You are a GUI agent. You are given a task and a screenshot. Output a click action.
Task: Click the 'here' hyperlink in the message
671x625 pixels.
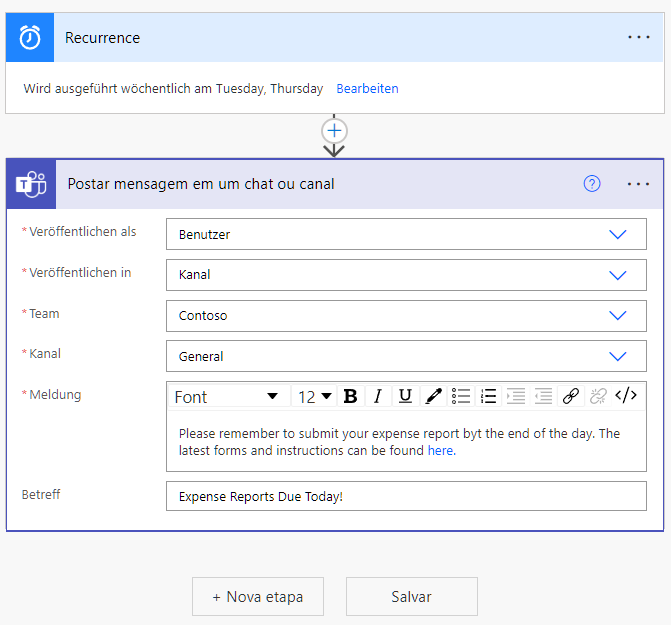click(440, 450)
